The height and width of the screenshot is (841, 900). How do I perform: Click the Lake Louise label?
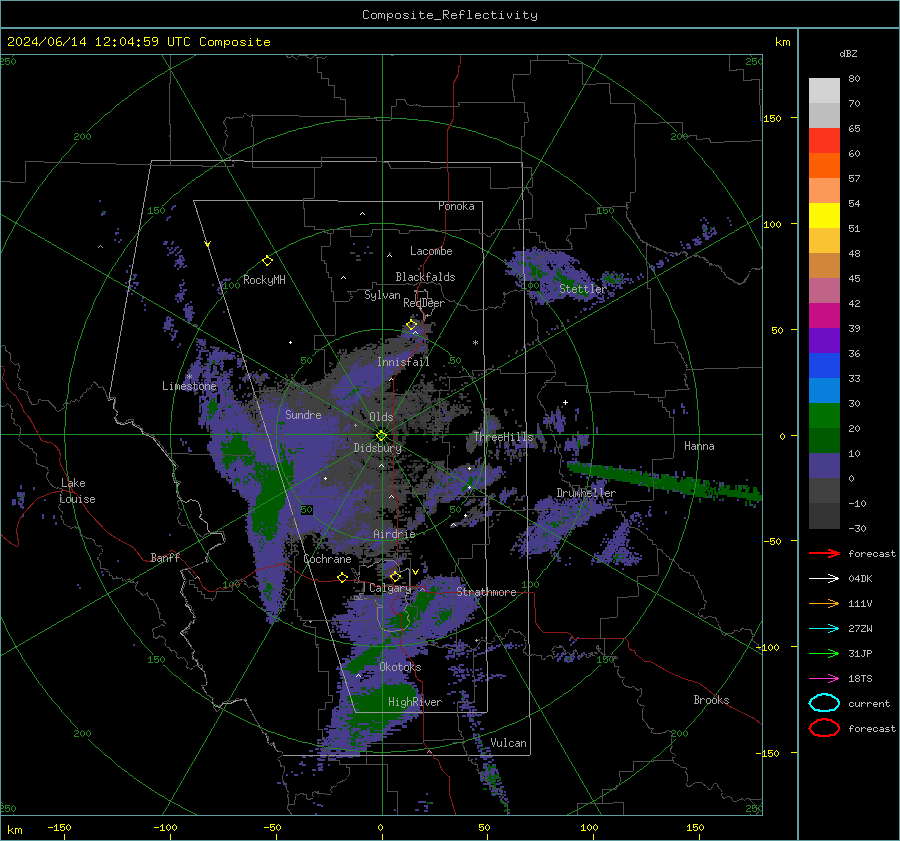click(x=77, y=491)
